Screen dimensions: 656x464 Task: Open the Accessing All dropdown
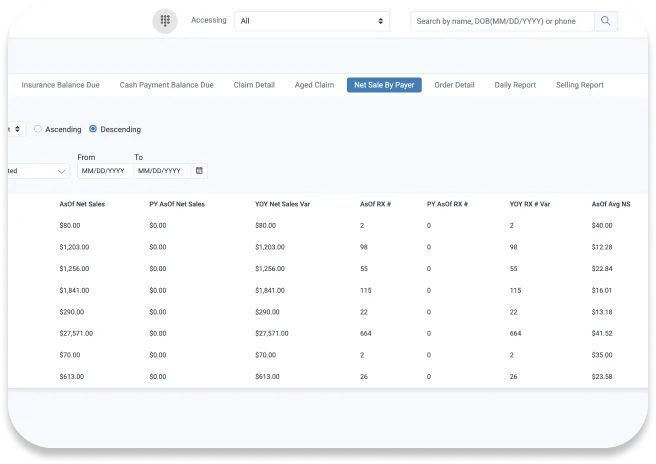click(x=312, y=21)
